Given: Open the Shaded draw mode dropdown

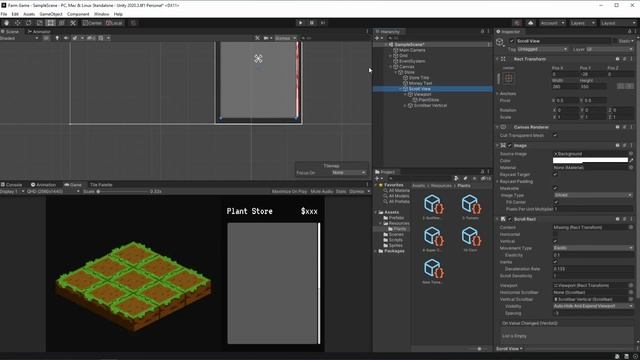Looking at the screenshot, I should click(x=20, y=38).
